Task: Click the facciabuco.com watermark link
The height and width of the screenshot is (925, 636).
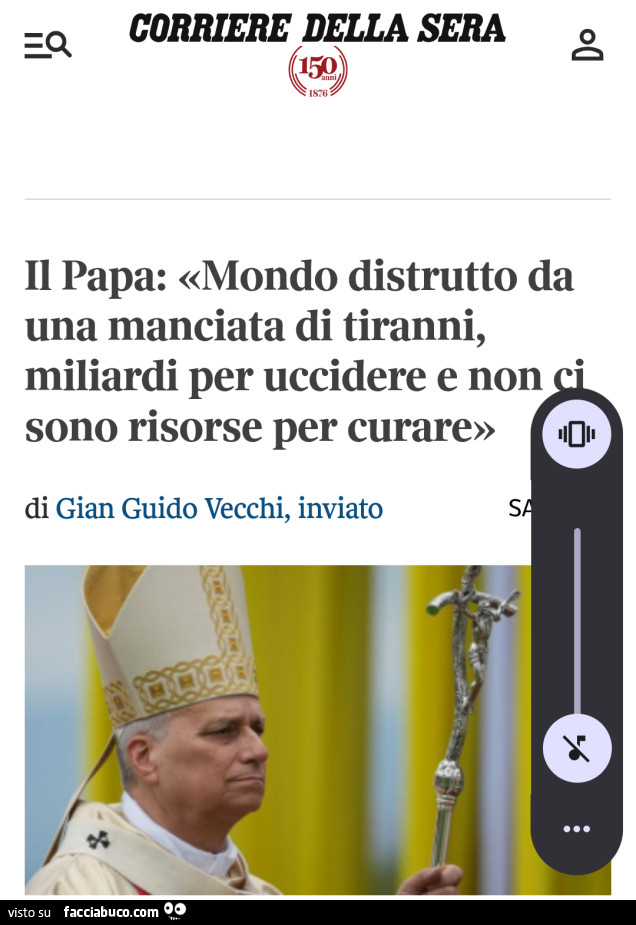Action: point(111,912)
